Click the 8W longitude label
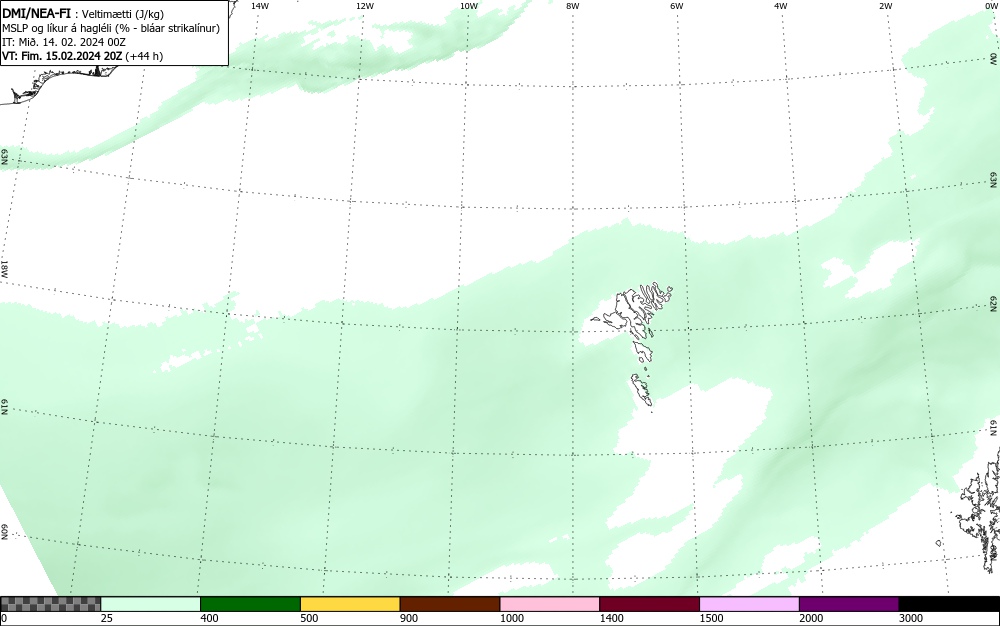Screen dimensions: 1000x626 click(x=573, y=6)
